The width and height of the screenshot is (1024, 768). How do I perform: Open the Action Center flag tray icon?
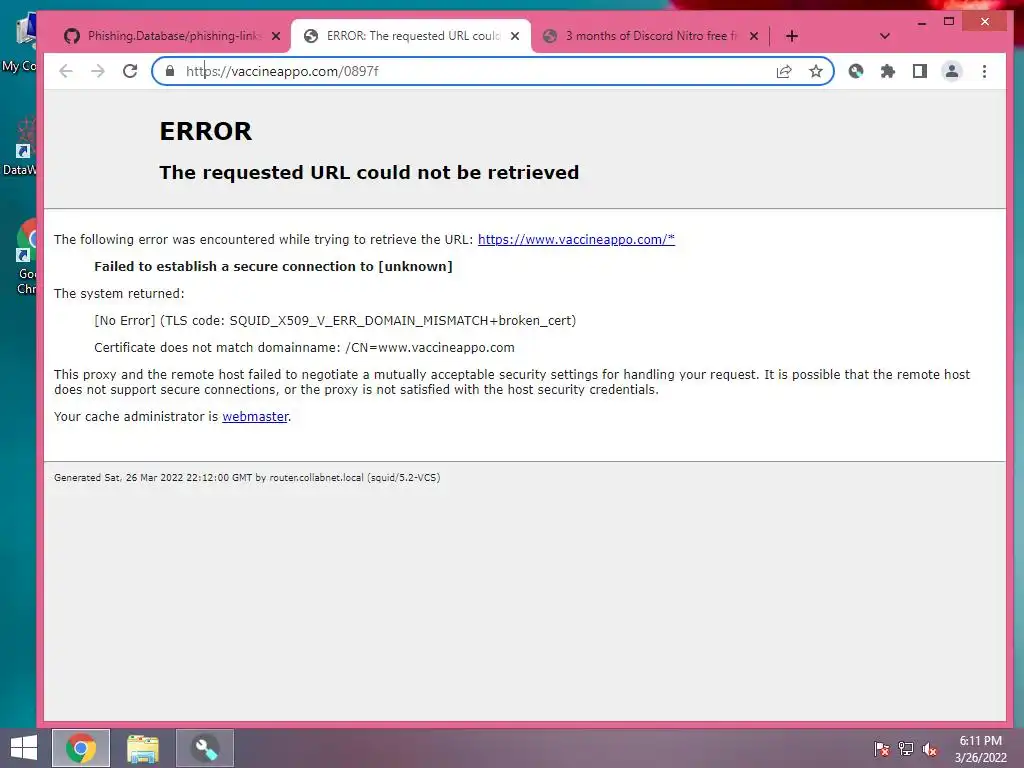tap(881, 749)
